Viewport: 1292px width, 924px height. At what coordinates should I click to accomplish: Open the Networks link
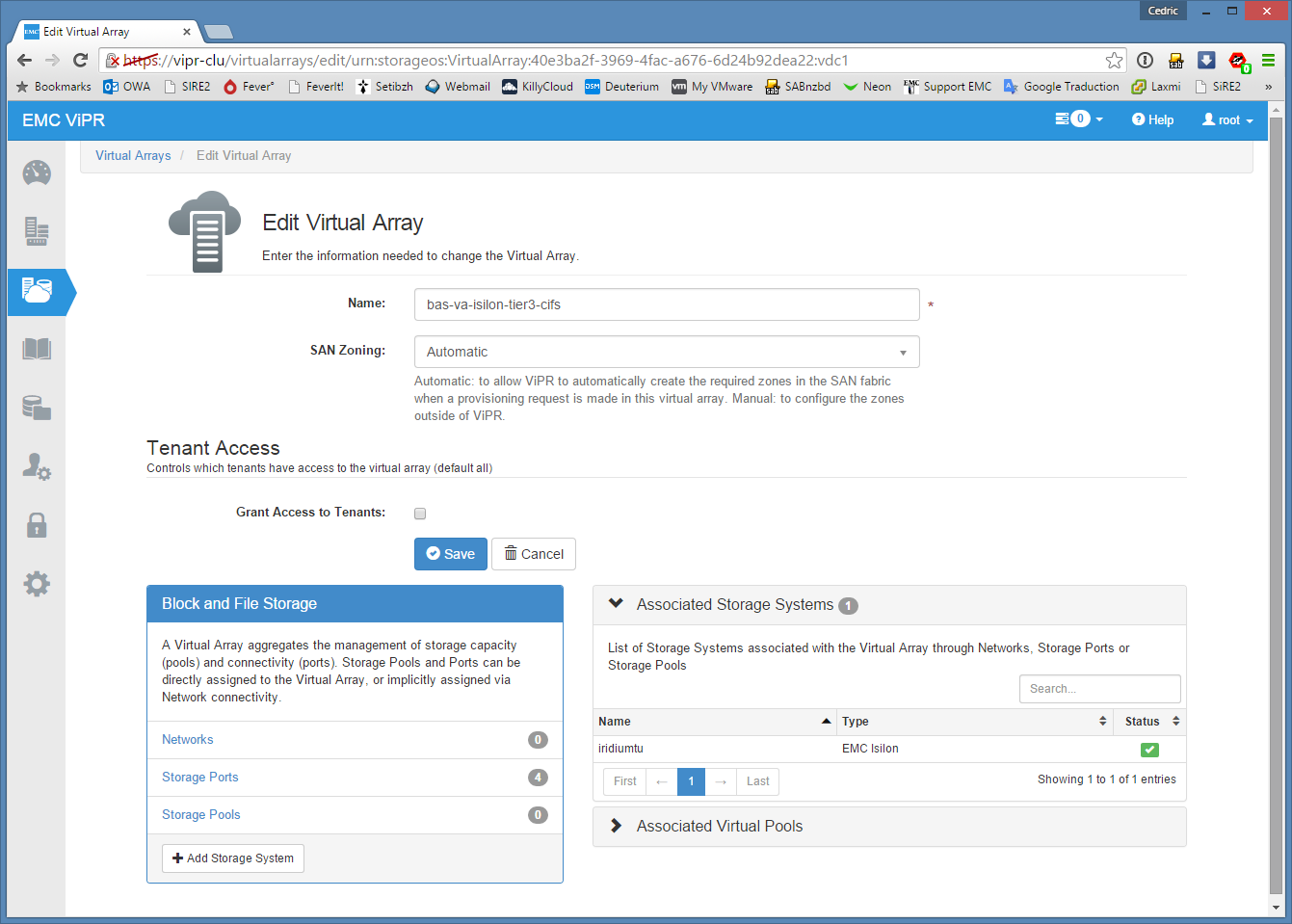188,740
